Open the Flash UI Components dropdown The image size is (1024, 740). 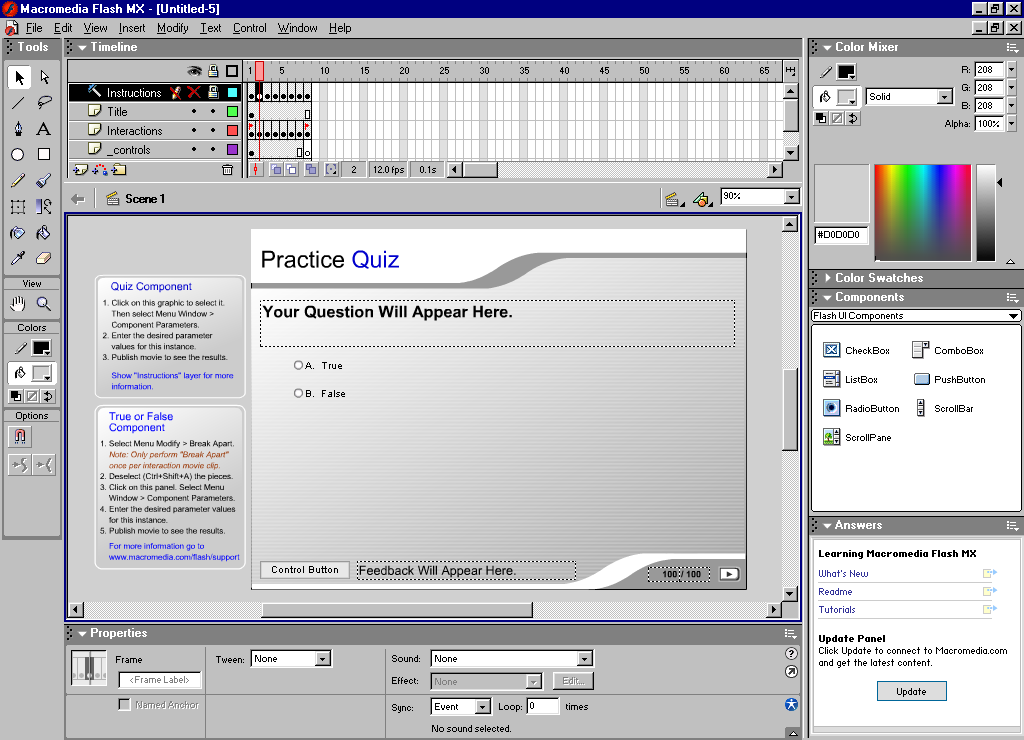pyautogui.click(x=1013, y=315)
